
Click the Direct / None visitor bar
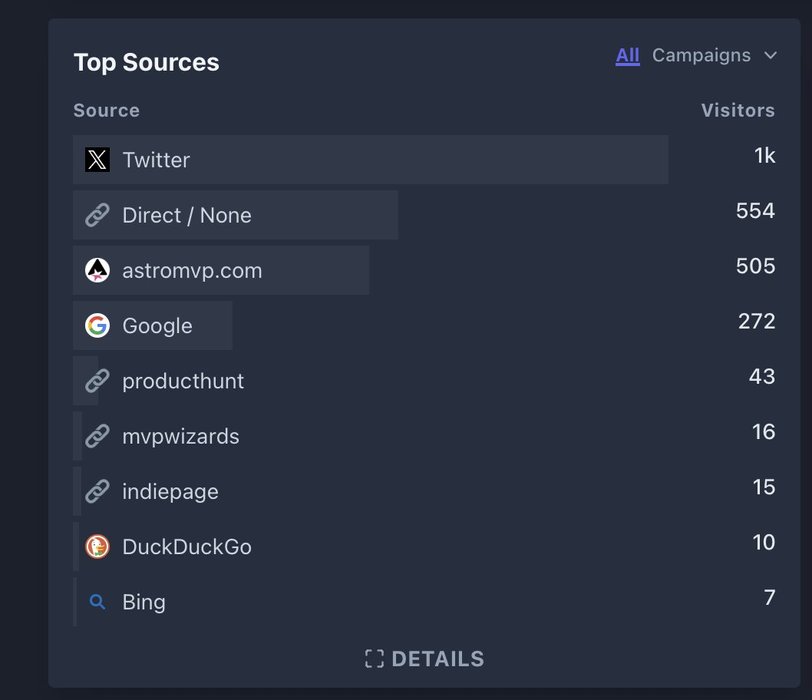pos(320,215)
